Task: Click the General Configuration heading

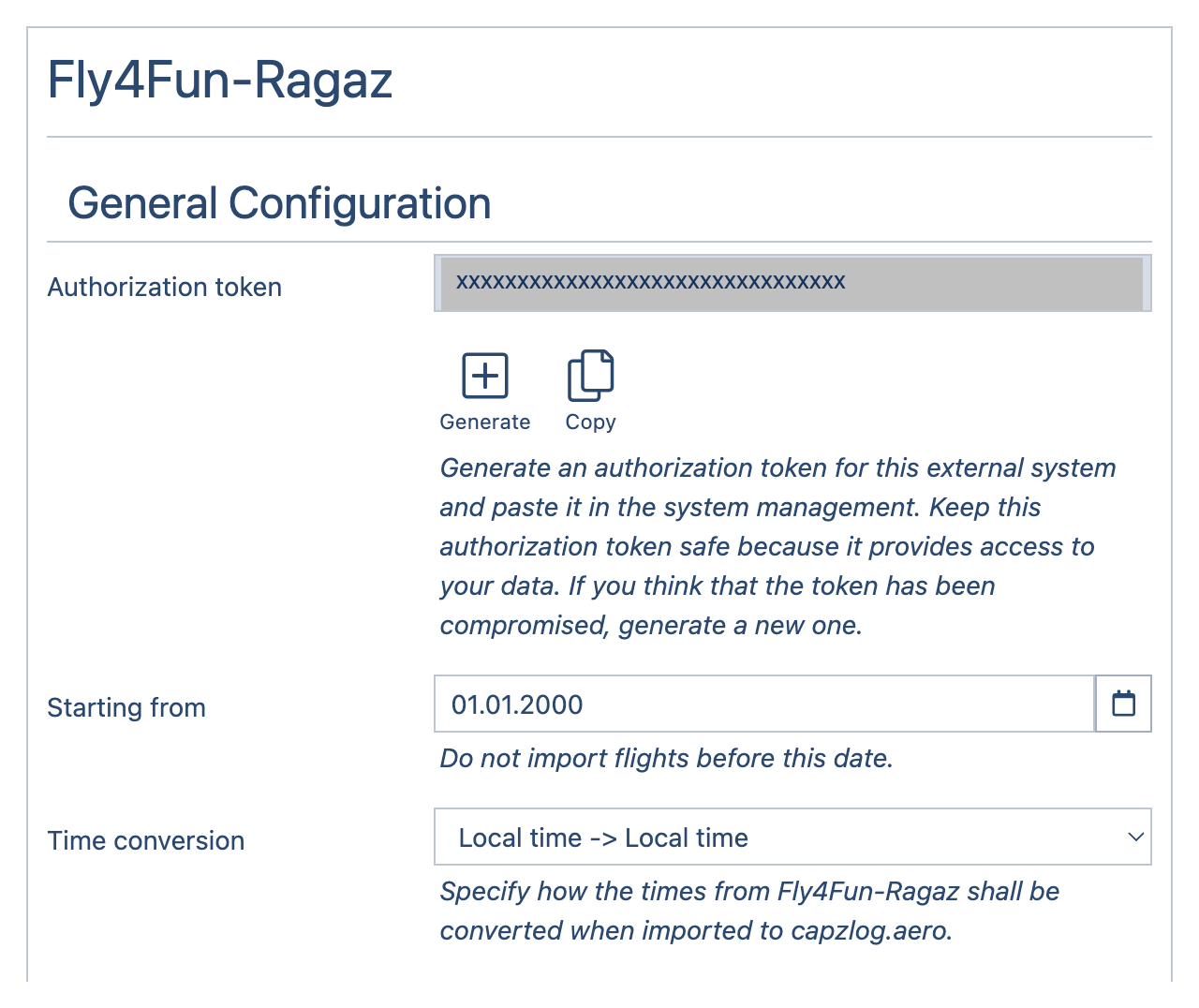Action: (279, 203)
